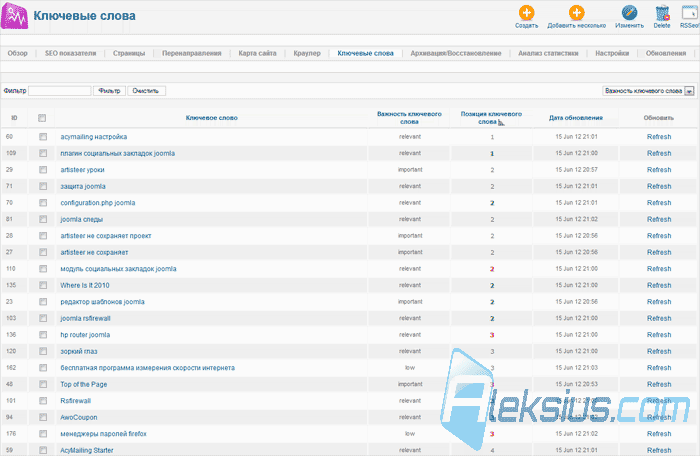Click Refresh for joomla следы row
This screenshot has width=700, height=456.
tap(659, 219)
